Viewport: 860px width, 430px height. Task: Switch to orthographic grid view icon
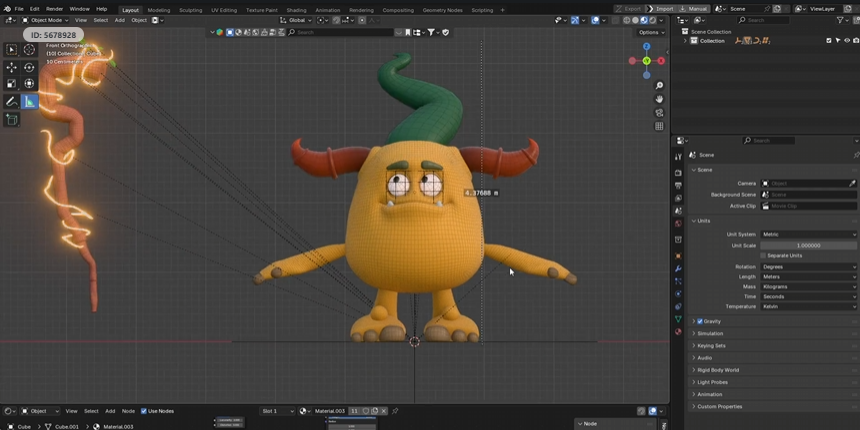[659, 127]
